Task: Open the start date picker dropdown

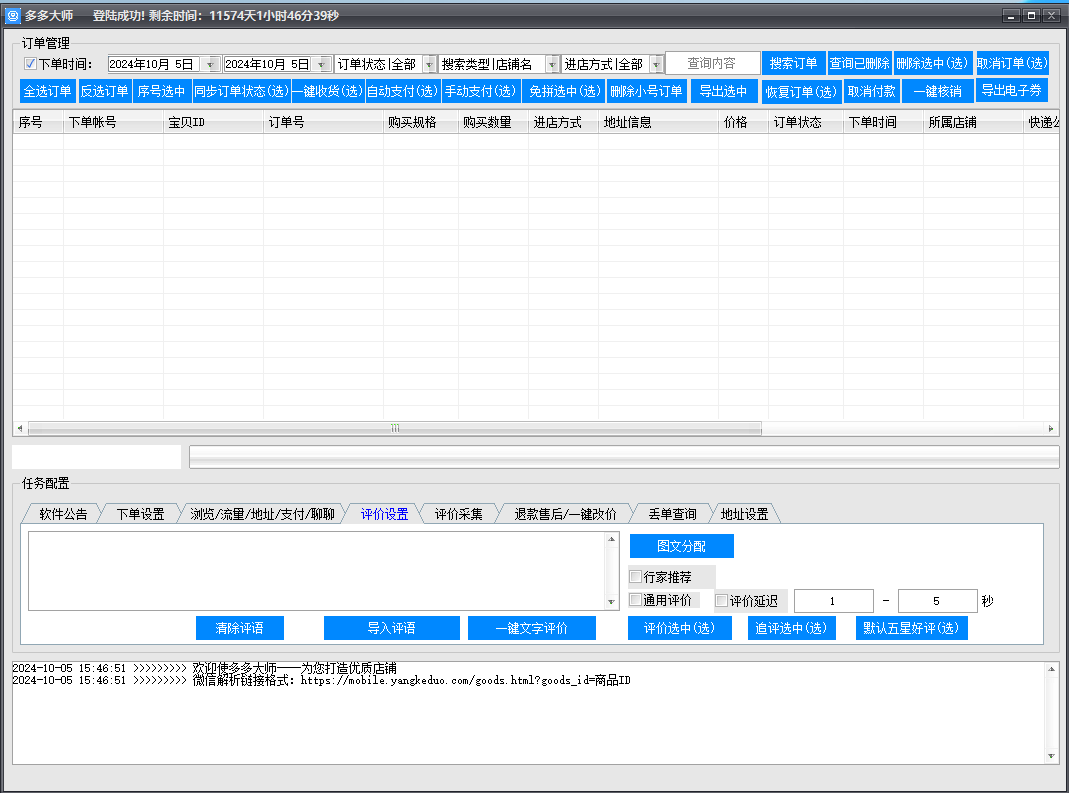Action: tap(211, 64)
